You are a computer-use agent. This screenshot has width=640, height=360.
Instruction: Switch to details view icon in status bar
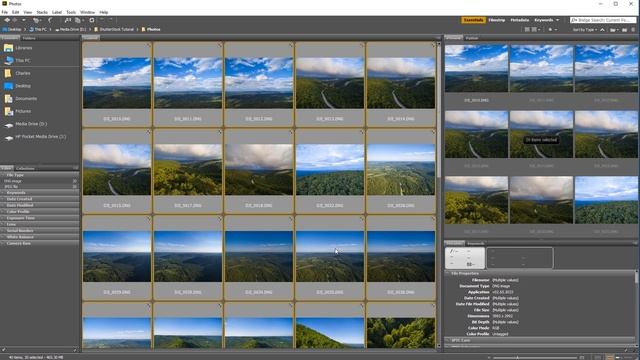coord(618,358)
